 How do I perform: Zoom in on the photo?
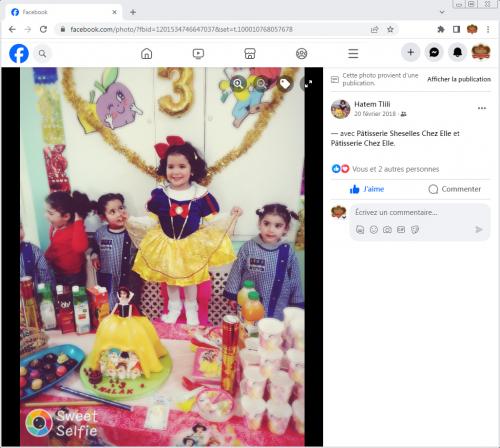[x=238, y=83]
